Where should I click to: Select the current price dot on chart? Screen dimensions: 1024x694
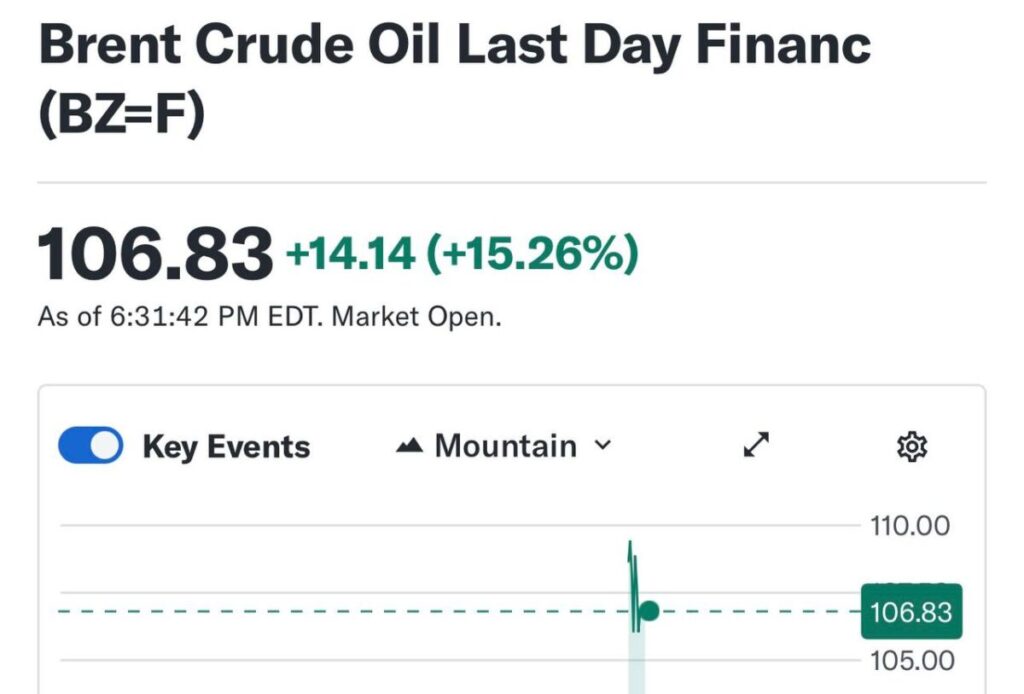[x=649, y=610]
